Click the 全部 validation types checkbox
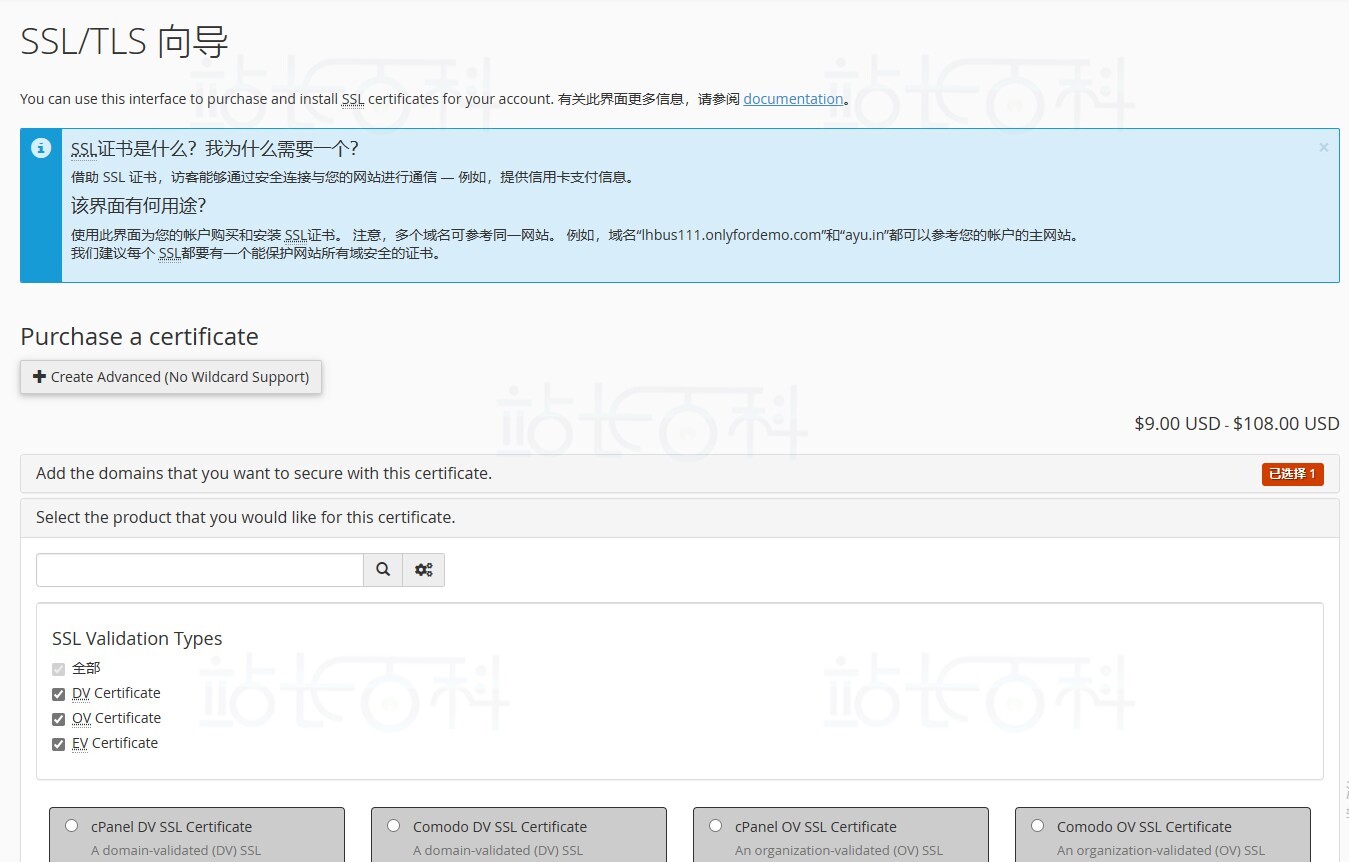This screenshot has width=1349, height=862. click(x=58, y=669)
